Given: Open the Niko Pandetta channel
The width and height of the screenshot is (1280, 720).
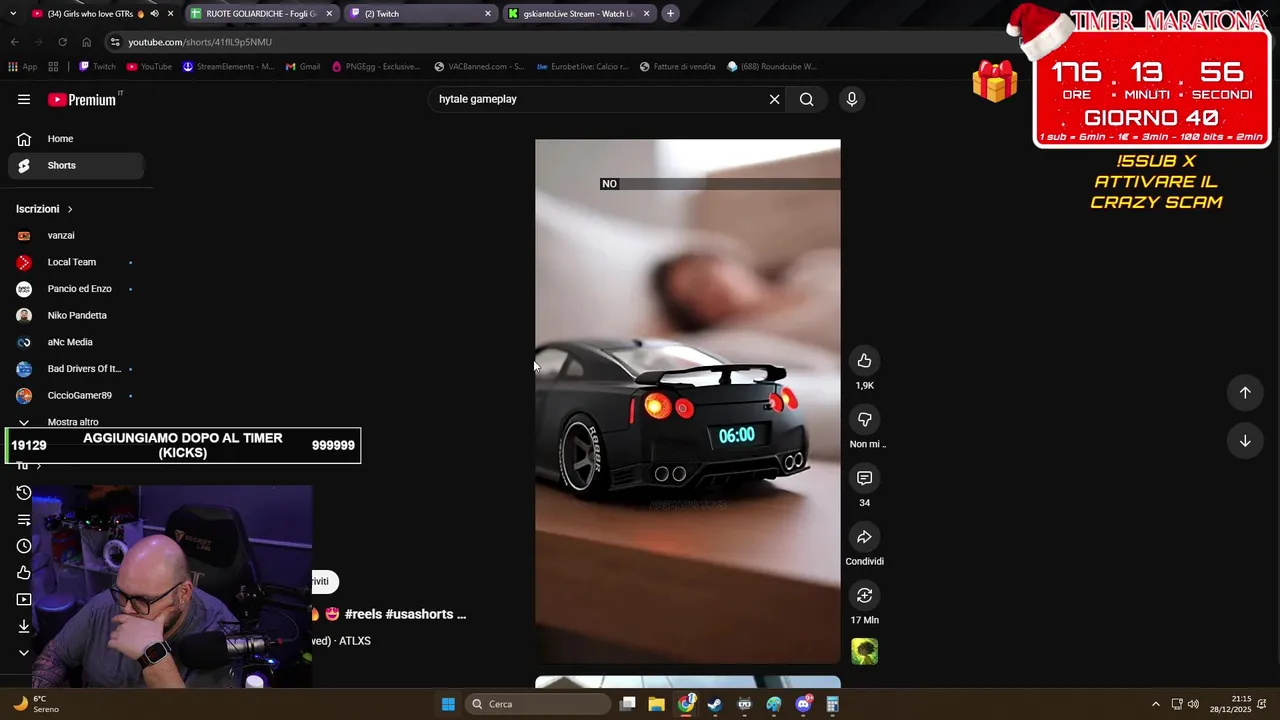Looking at the screenshot, I should (76, 316).
